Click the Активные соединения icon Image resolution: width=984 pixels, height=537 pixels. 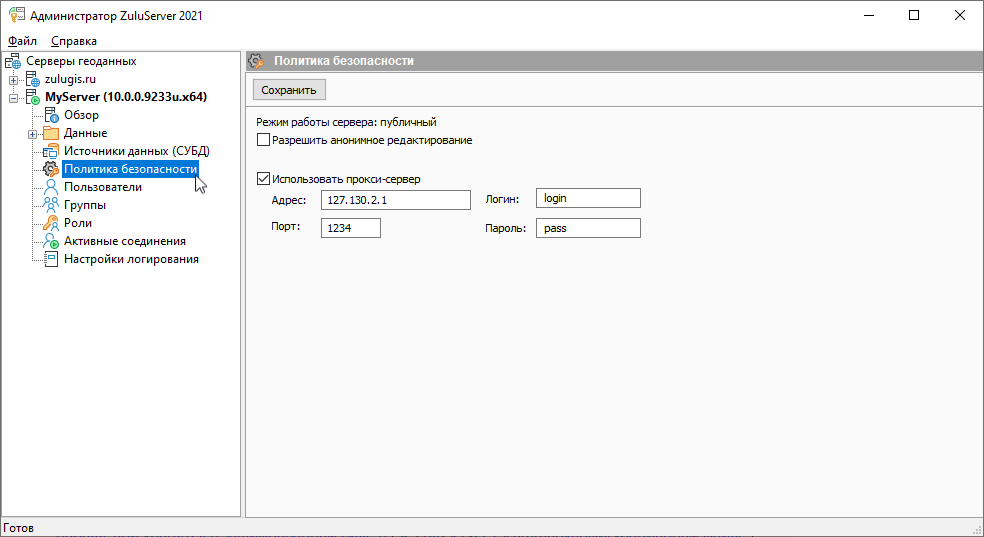tap(51, 241)
